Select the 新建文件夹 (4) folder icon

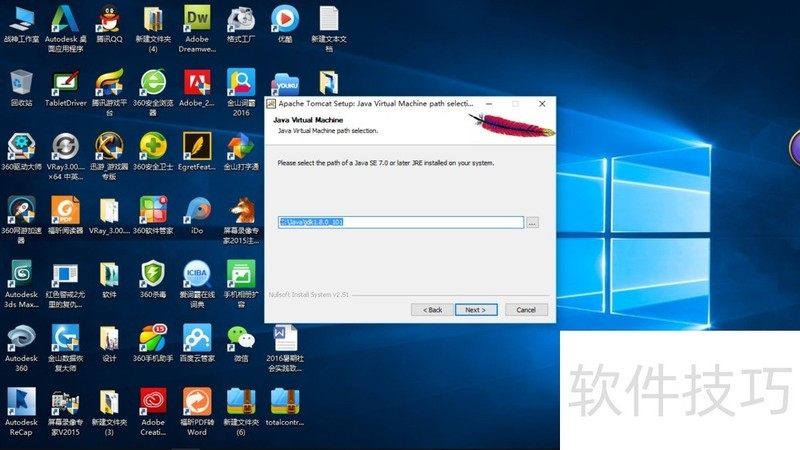coord(153,19)
